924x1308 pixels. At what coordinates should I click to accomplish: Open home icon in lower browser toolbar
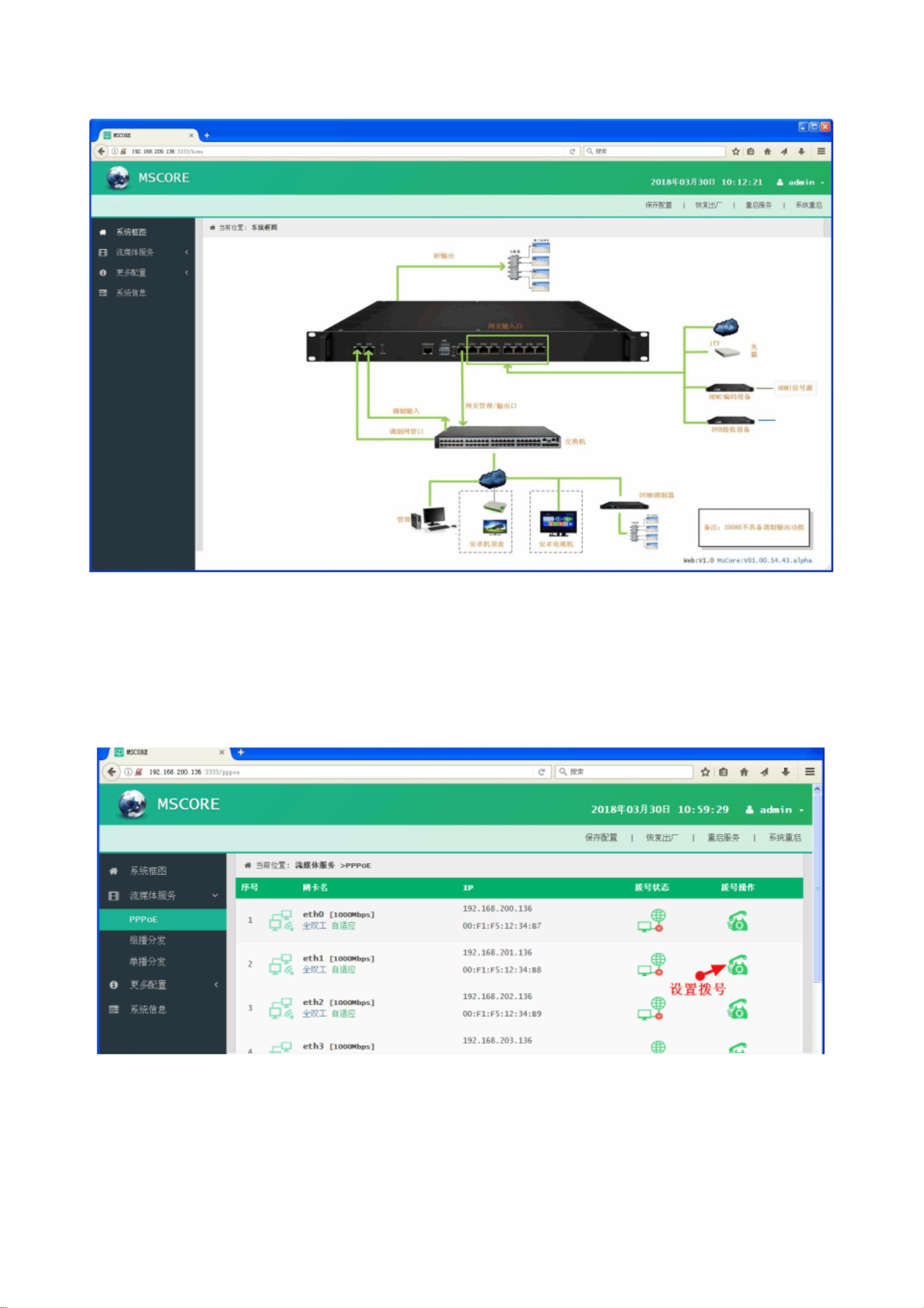[x=743, y=772]
